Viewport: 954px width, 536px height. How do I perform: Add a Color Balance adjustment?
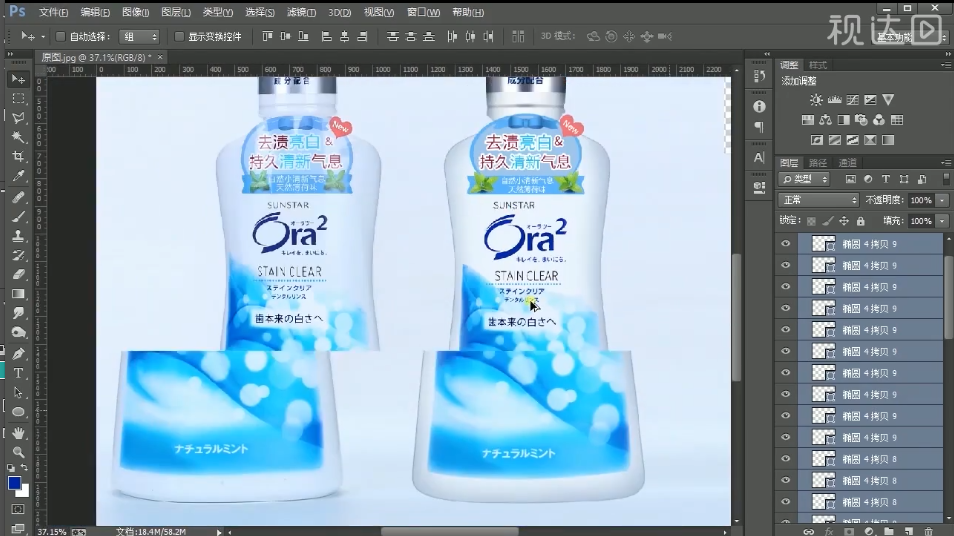click(x=826, y=120)
